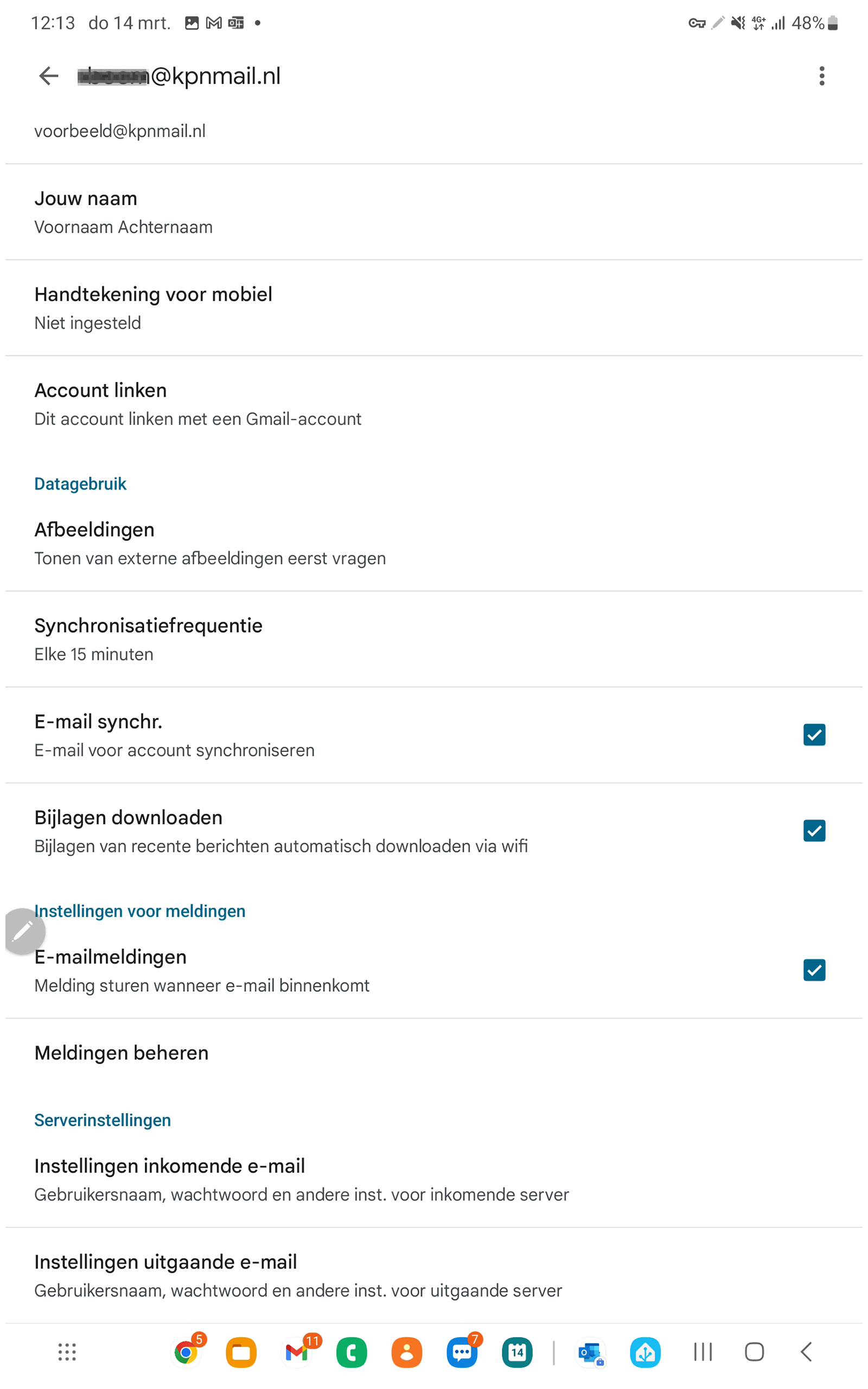
Task: Open the Samsung Calendar app
Action: tap(516, 1352)
